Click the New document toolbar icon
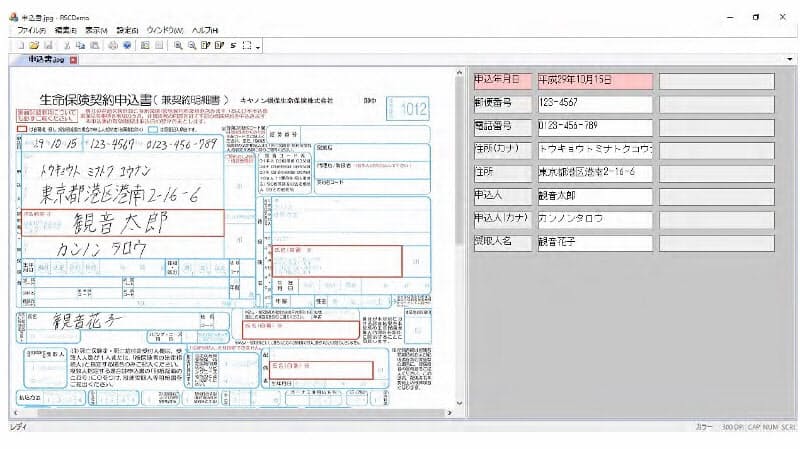The height and width of the screenshot is (449, 800). [x=21, y=46]
